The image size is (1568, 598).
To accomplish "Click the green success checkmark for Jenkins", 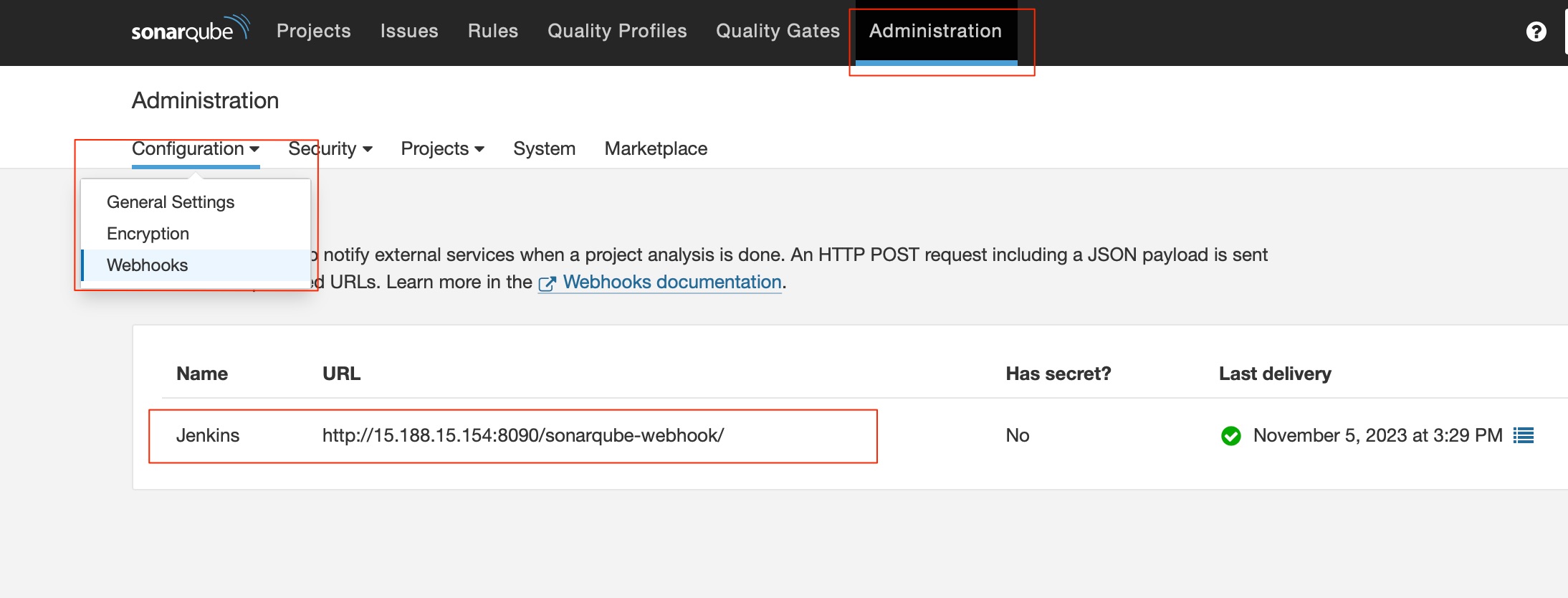I will tap(1231, 435).
